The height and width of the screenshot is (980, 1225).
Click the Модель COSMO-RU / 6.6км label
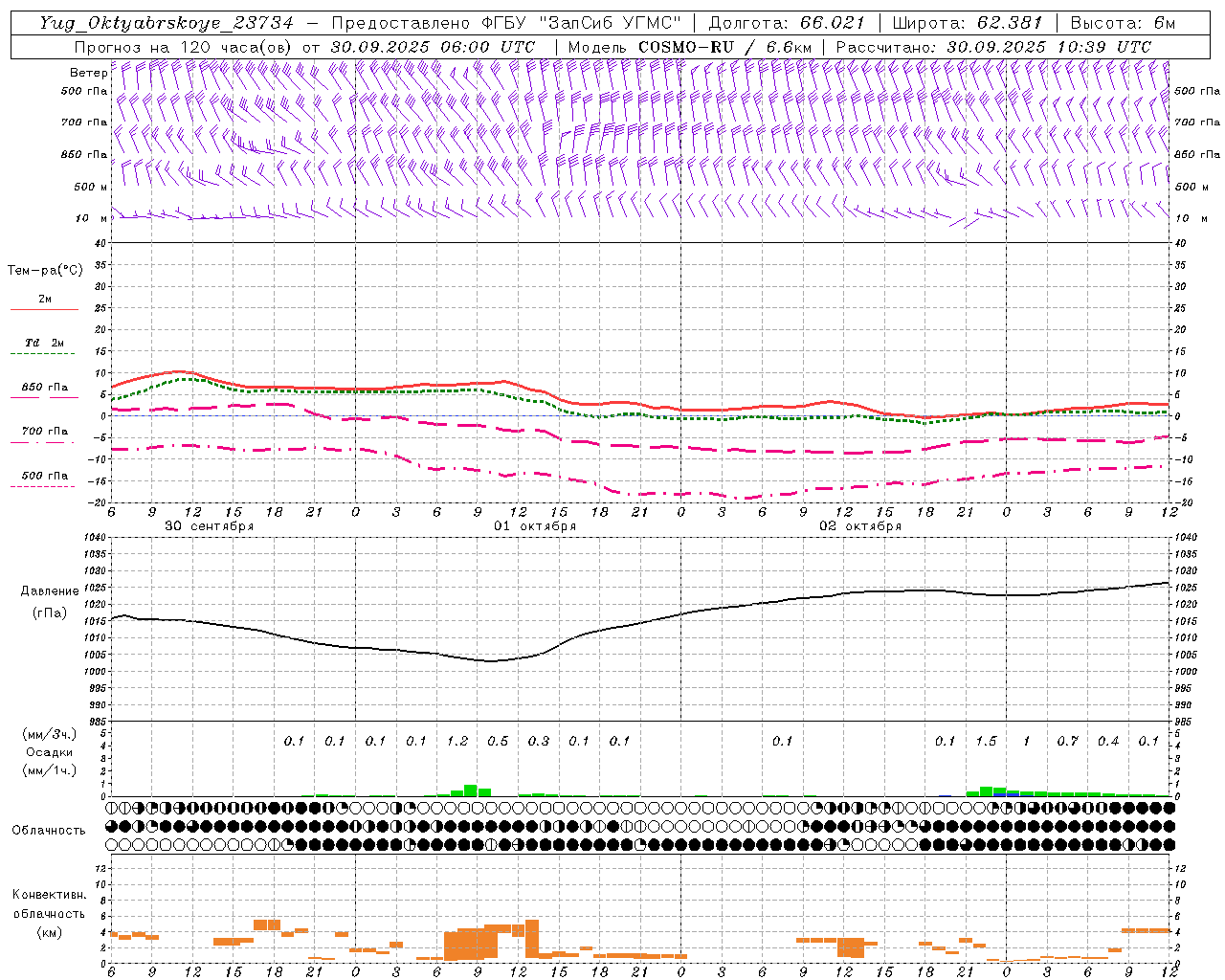(x=690, y=47)
